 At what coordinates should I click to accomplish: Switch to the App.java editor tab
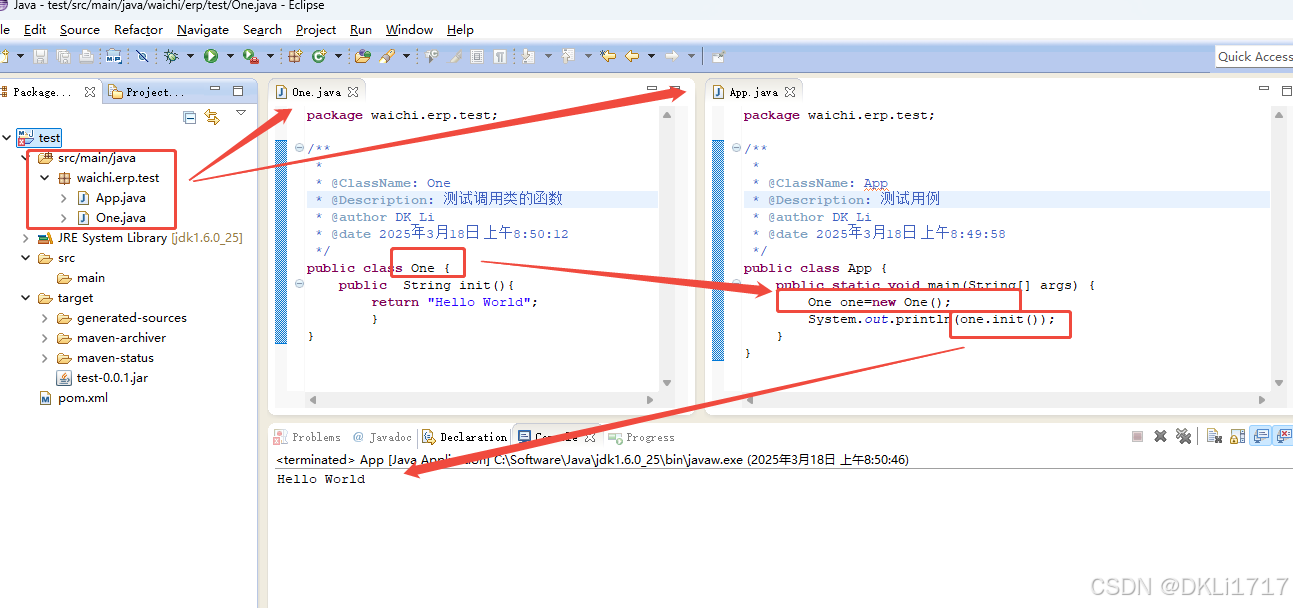click(x=752, y=91)
